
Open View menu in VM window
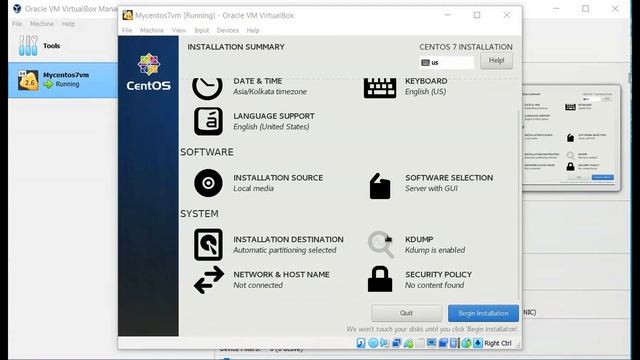tap(179, 30)
